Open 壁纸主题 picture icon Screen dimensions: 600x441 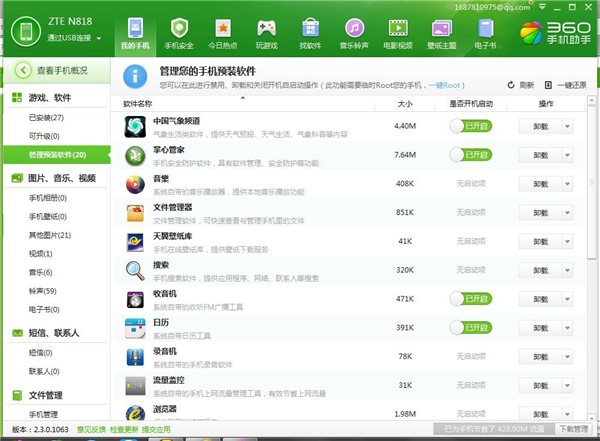click(x=442, y=28)
